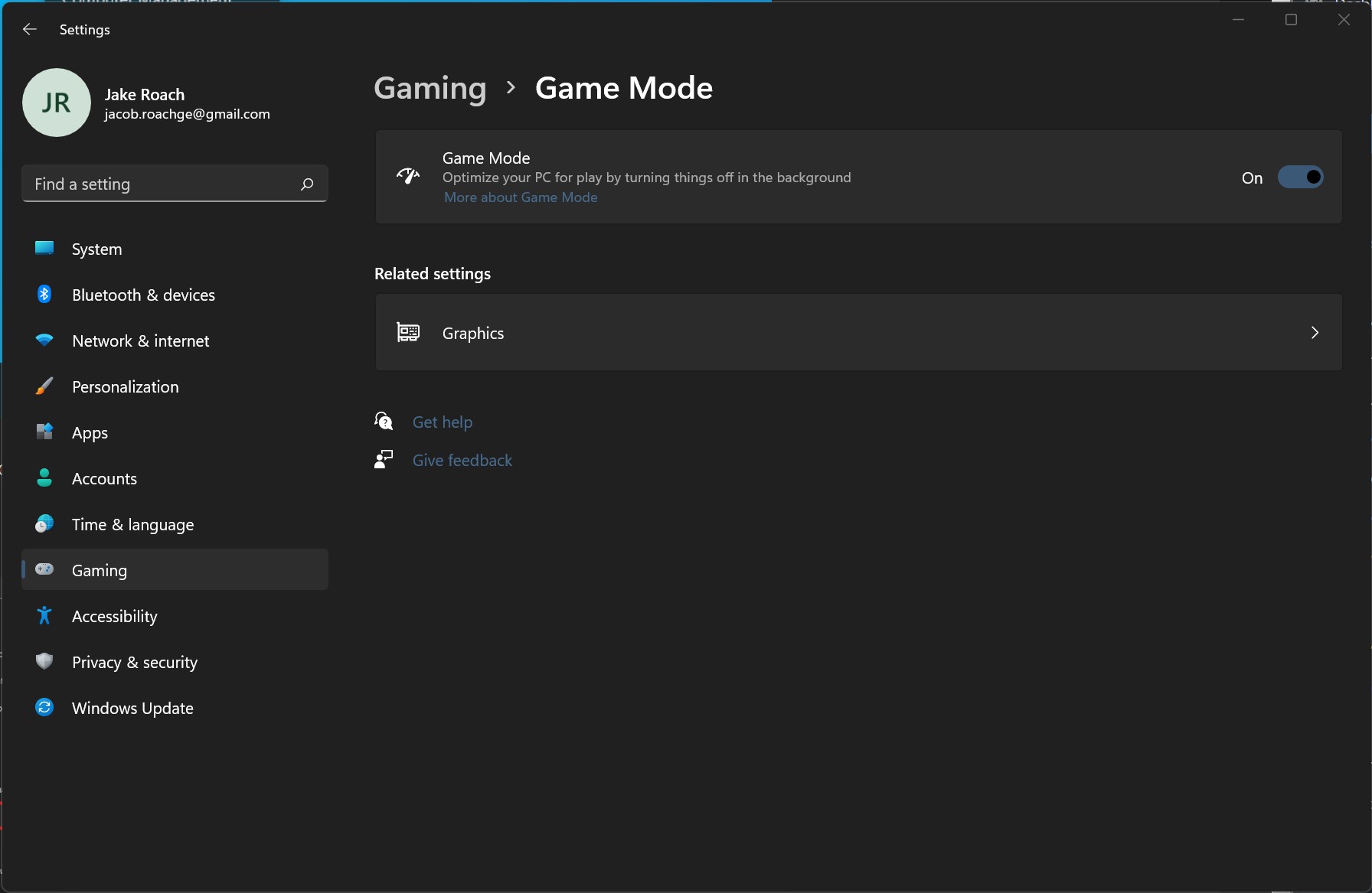
Task: Open Windows Update settings icon
Action: [44, 708]
